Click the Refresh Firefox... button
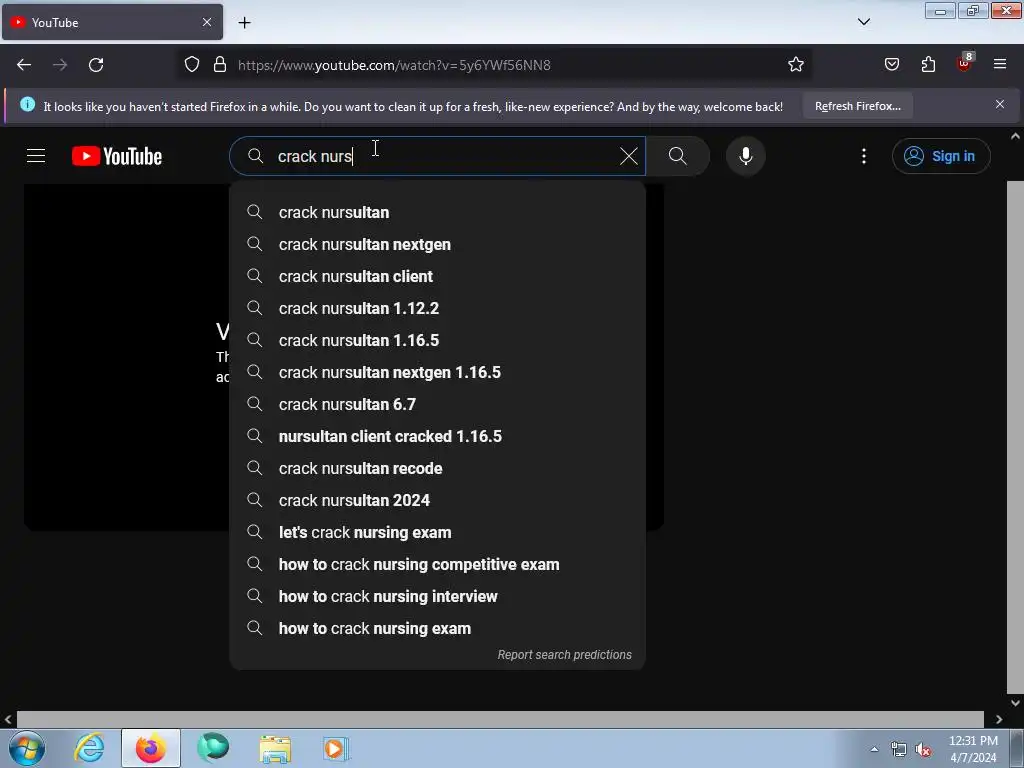This screenshot has height=768, width=1024. tap(857, 106)
